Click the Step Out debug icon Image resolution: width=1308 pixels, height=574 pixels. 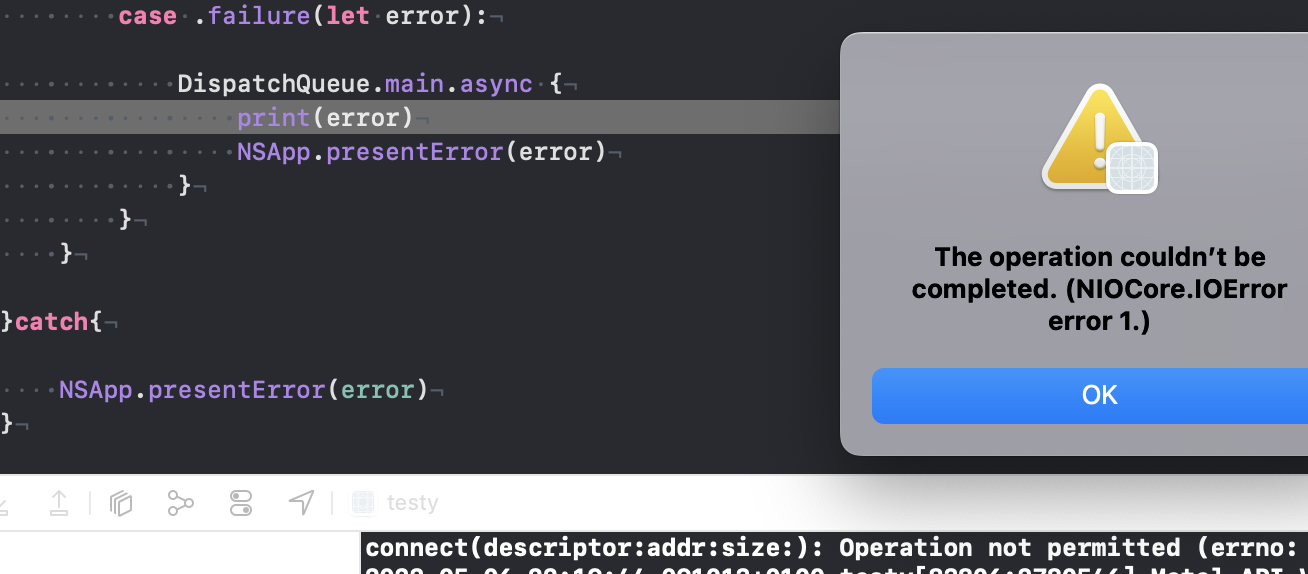click(x=59, y=503)
